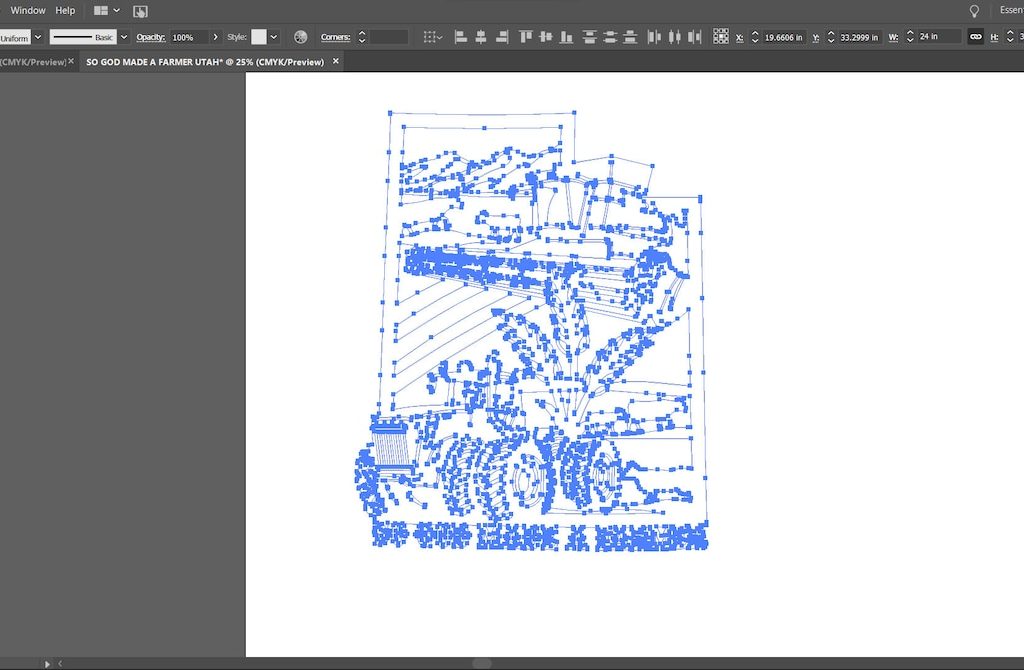
Task: Click the GPU performance preview icon
Action: [x=141, y=11]
